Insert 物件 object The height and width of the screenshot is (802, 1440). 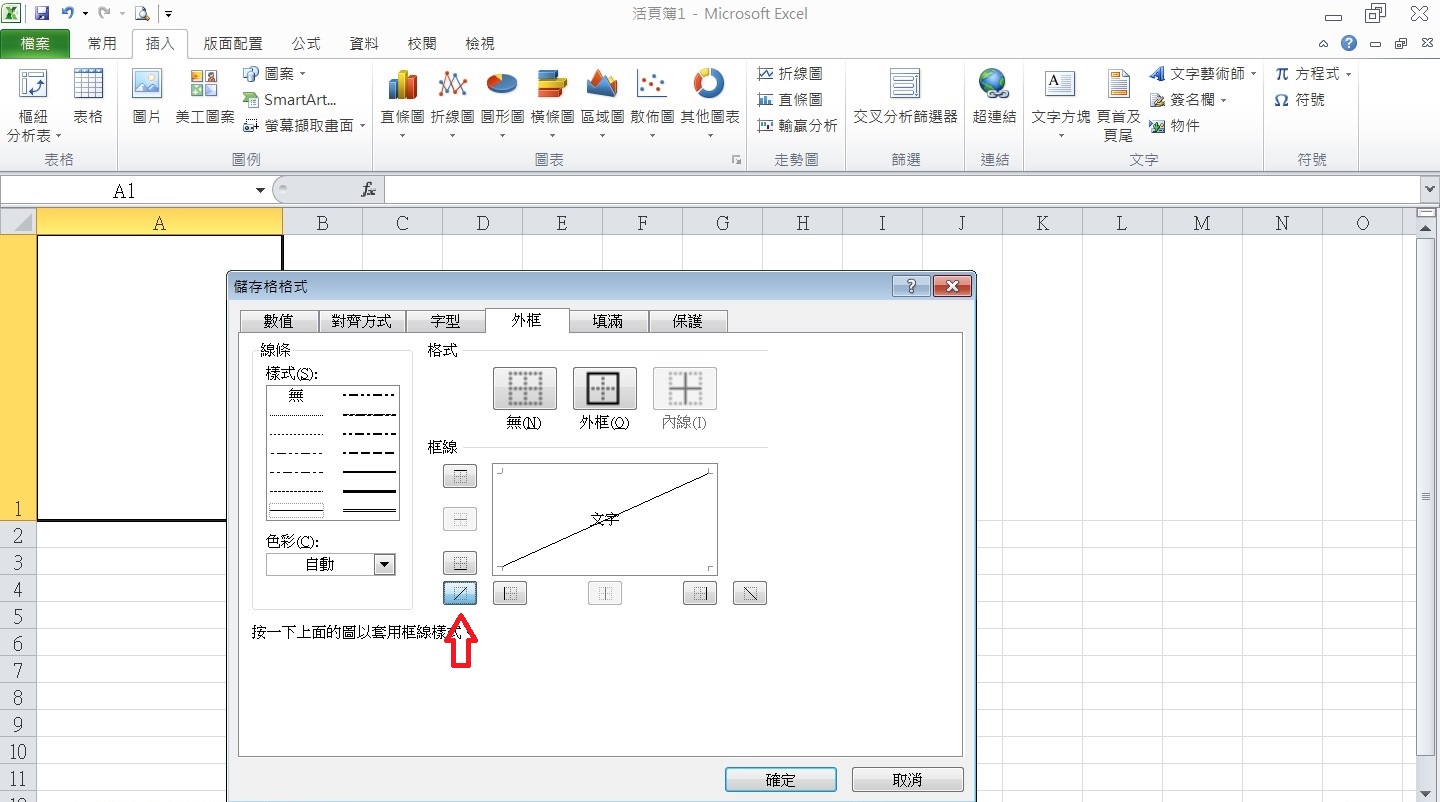tap(1174, 125)
